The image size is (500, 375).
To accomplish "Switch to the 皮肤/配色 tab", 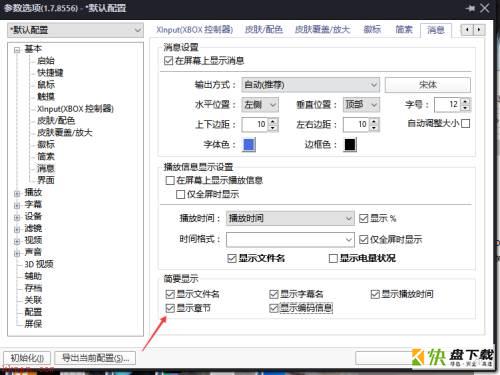I will (x=263, y=30).
